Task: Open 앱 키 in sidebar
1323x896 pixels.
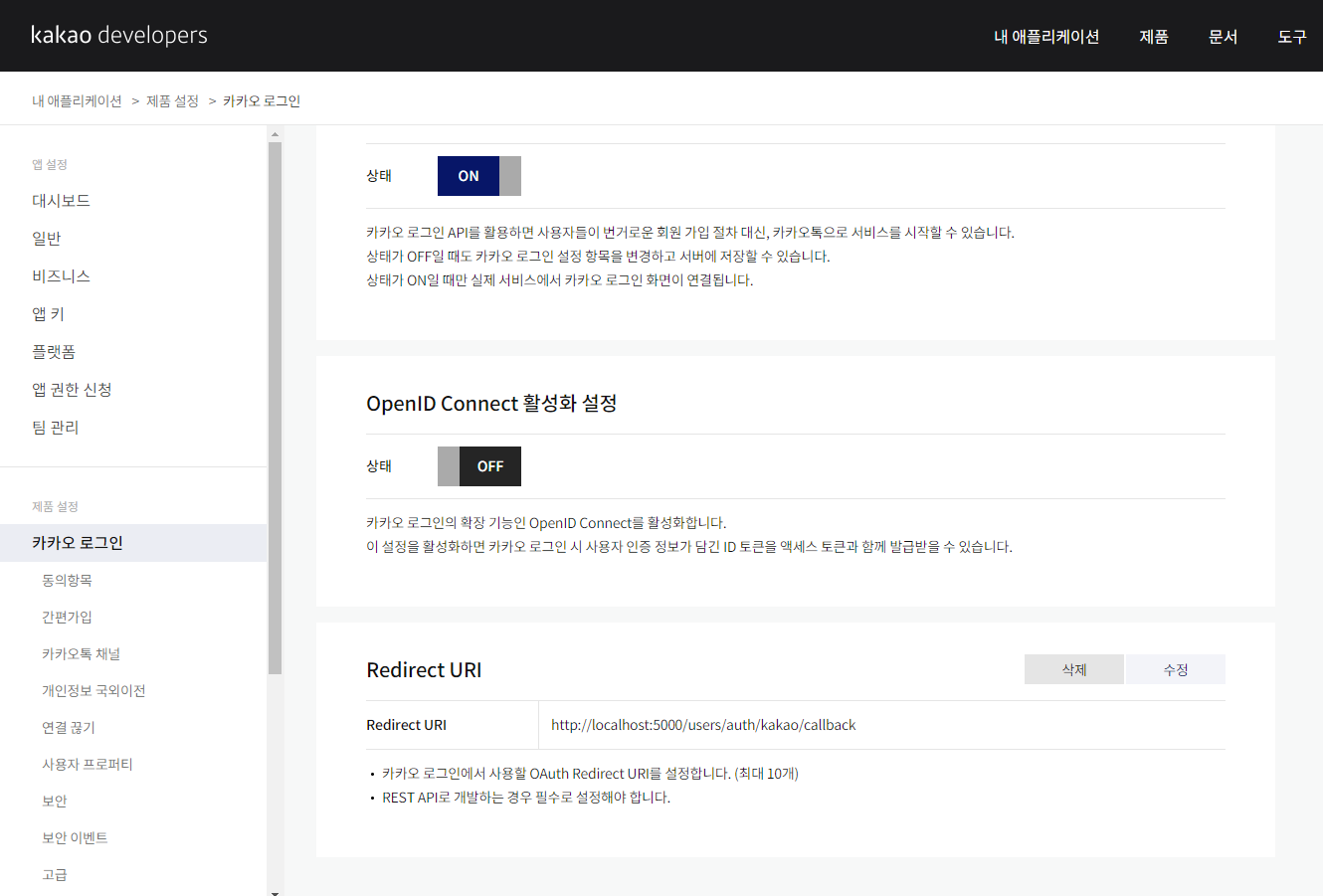Action: (48, 314)
